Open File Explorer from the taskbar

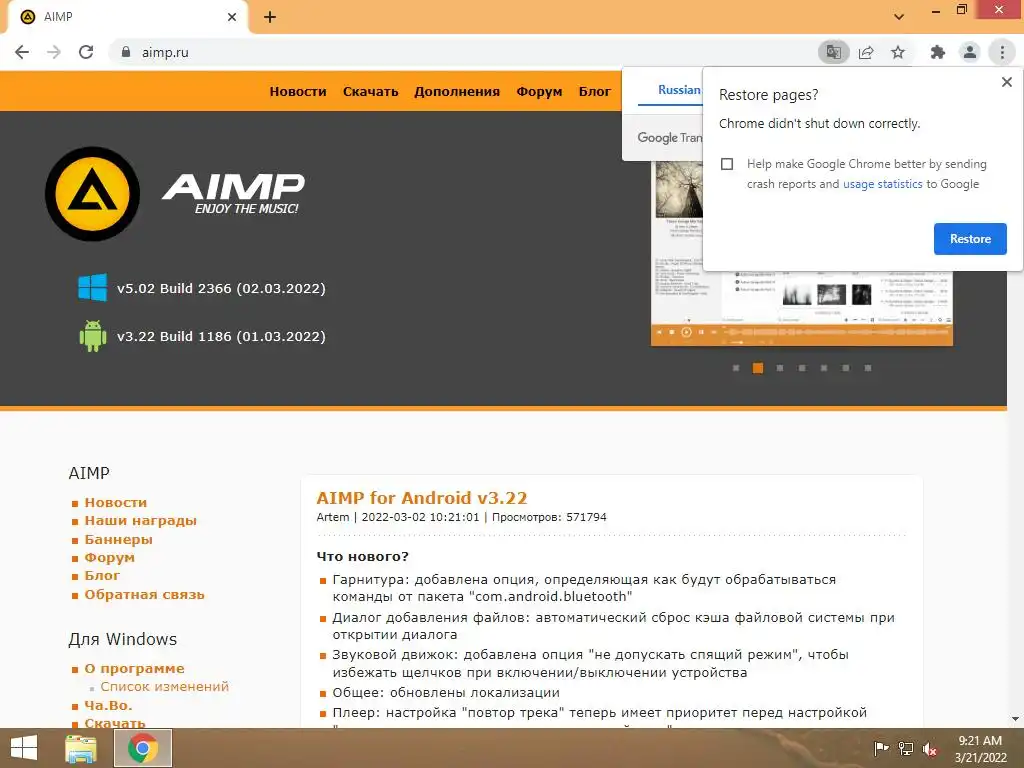point(80,748)
